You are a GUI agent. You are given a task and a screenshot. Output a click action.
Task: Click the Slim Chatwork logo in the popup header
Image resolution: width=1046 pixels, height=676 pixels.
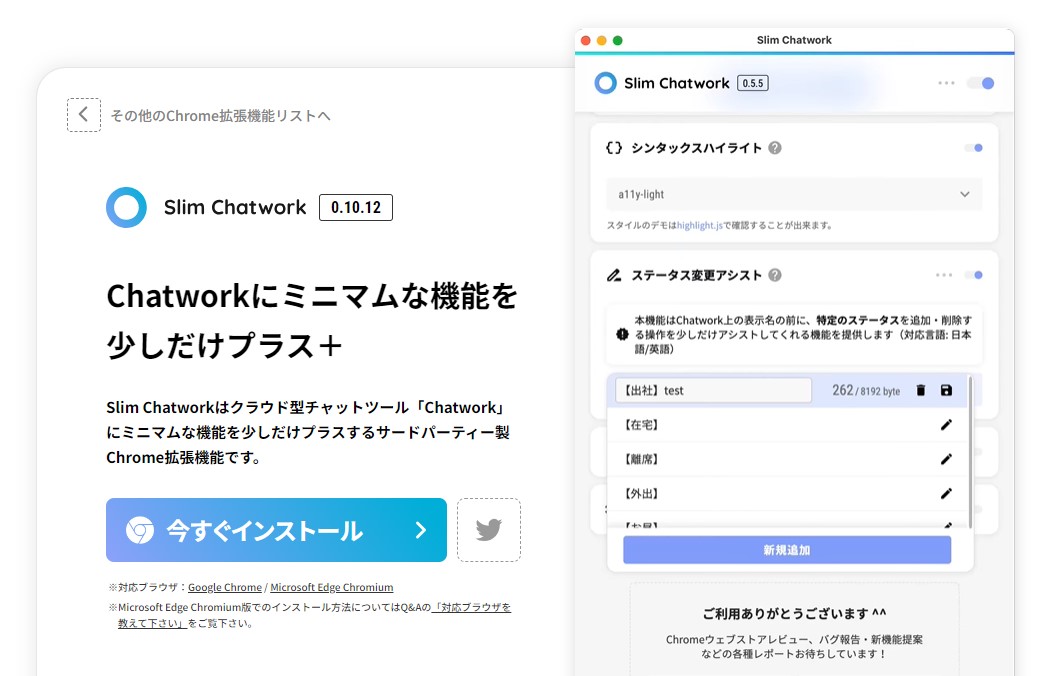pos(605,83)
